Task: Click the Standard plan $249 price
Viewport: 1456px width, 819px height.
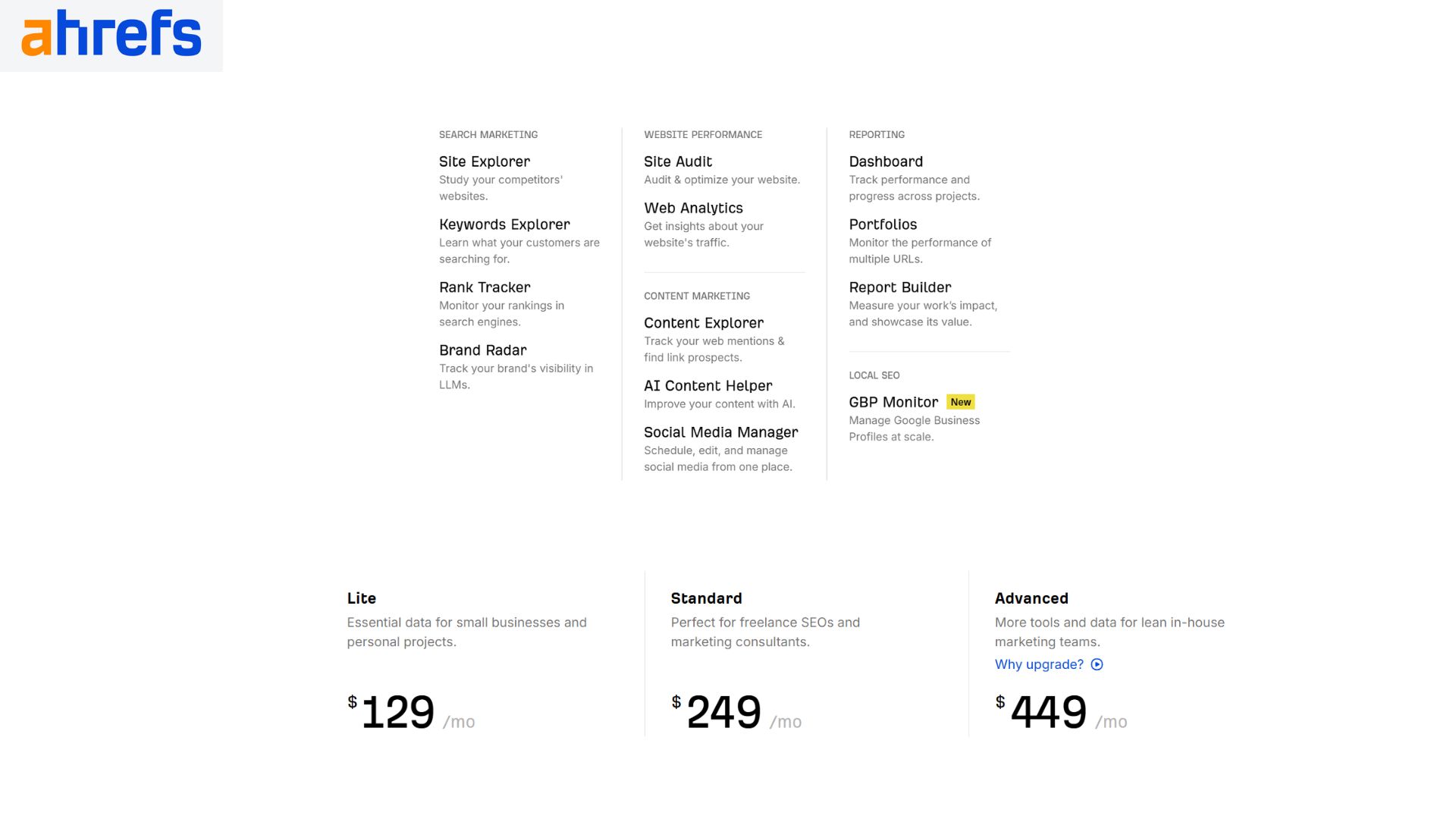Action: click(x=723, y=712)
